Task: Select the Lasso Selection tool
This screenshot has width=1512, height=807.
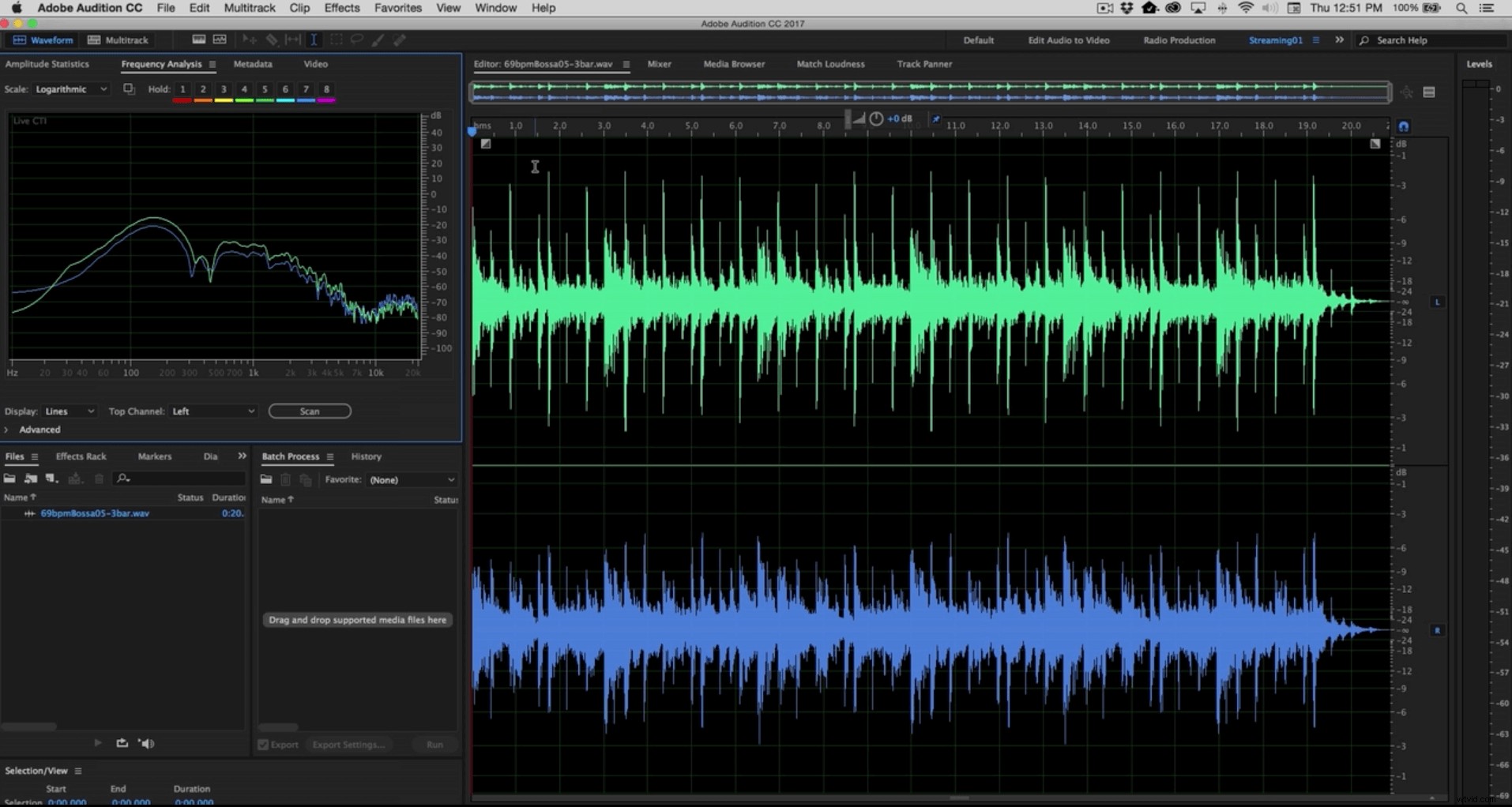Action: coord(356,39)
